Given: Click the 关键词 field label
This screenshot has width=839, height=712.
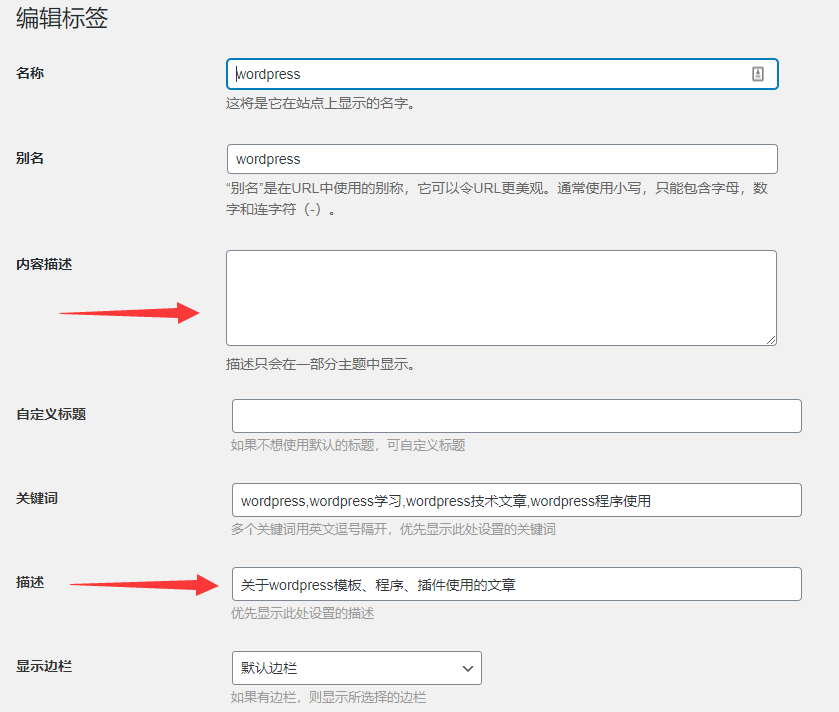Looking at the screenshot, I should point(37,498).
